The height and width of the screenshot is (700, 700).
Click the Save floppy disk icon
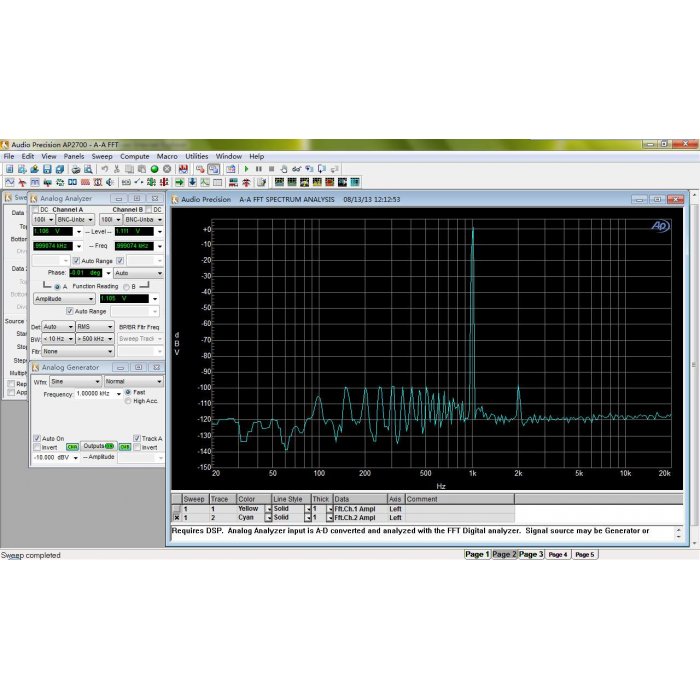(47, 169)
